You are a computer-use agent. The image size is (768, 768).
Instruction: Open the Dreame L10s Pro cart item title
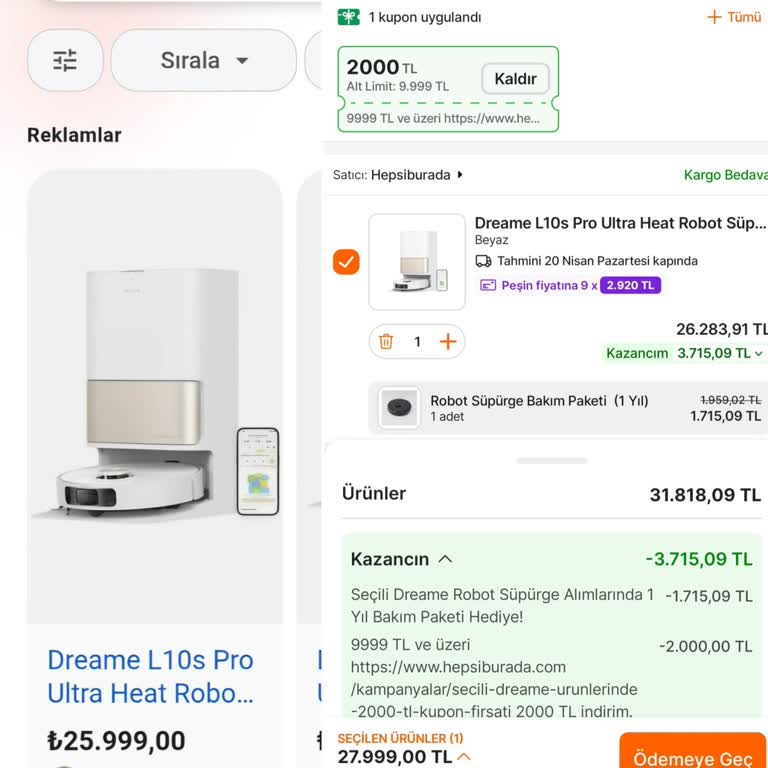(620, 223)
